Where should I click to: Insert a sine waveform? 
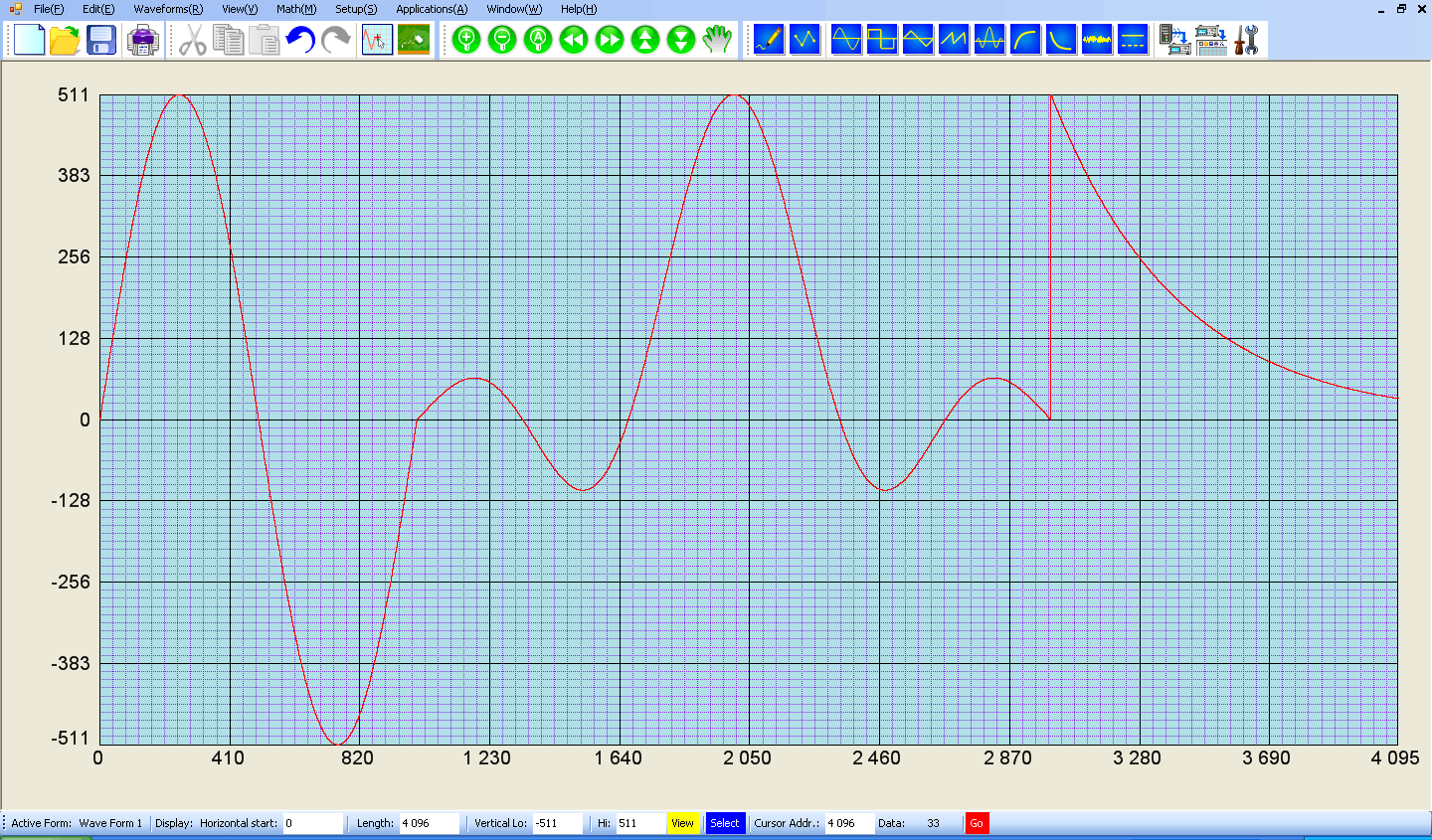[x=846, y=40]
